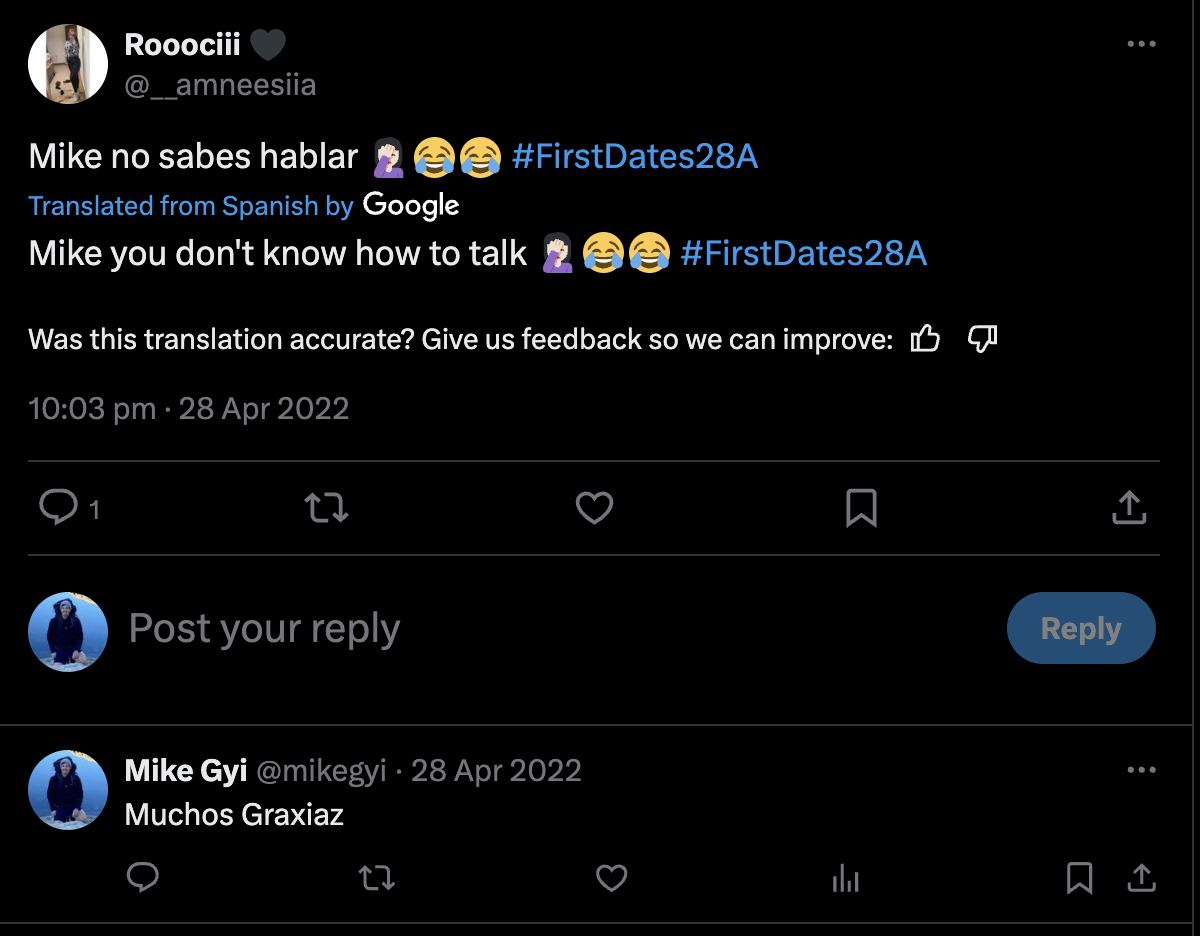Open #FirstDates28A hashtag in original tweet
This screenshot has width=1200, height=936.
634,157
